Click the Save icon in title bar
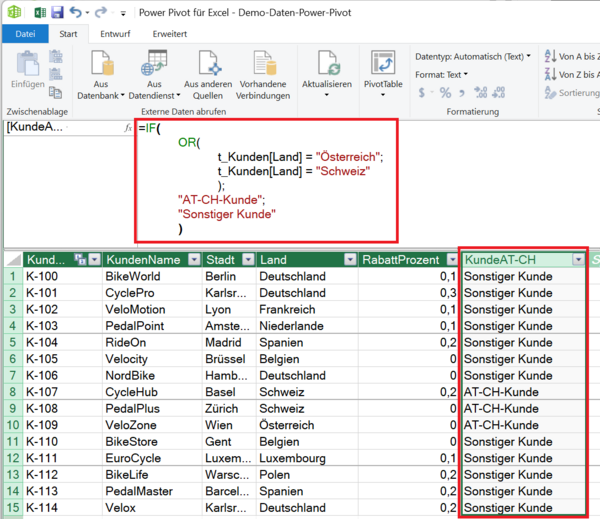The width and height of the screenshot is (600, 519). [57, 13]
